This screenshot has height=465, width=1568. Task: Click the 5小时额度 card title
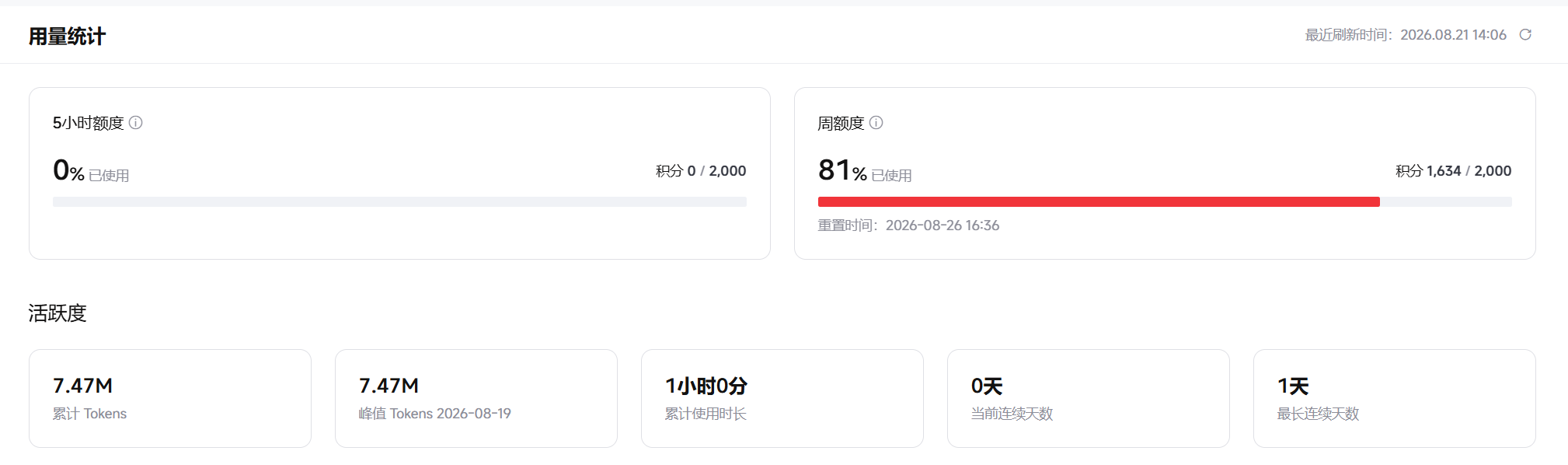pos(89,123)
